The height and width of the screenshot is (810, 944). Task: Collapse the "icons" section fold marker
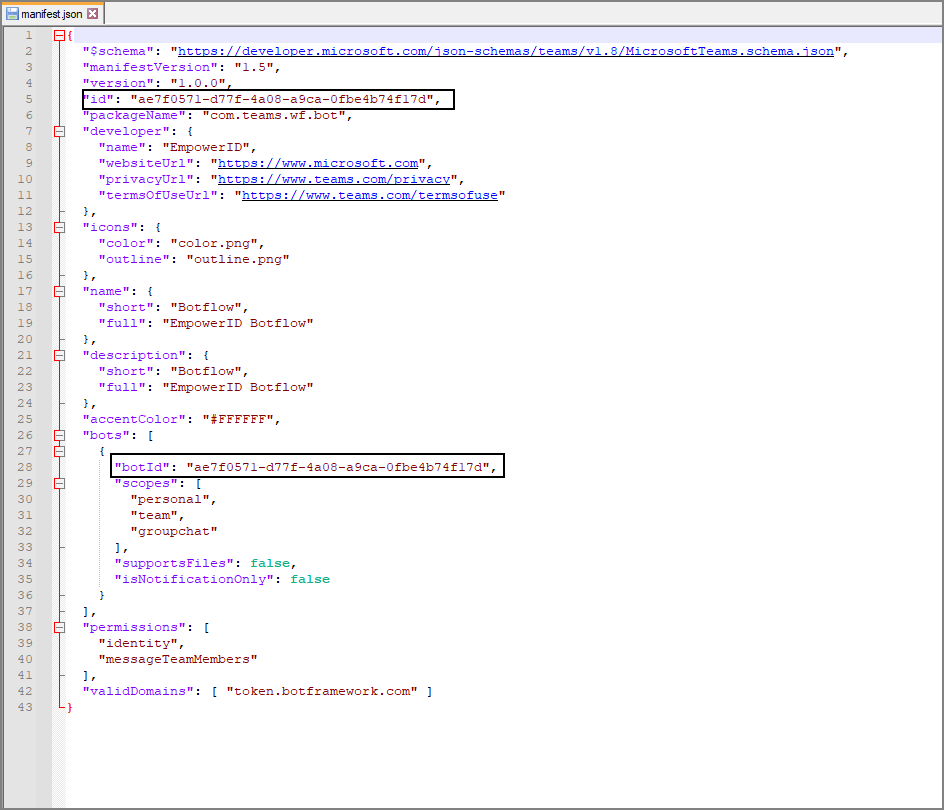click(x=59, y=227)
